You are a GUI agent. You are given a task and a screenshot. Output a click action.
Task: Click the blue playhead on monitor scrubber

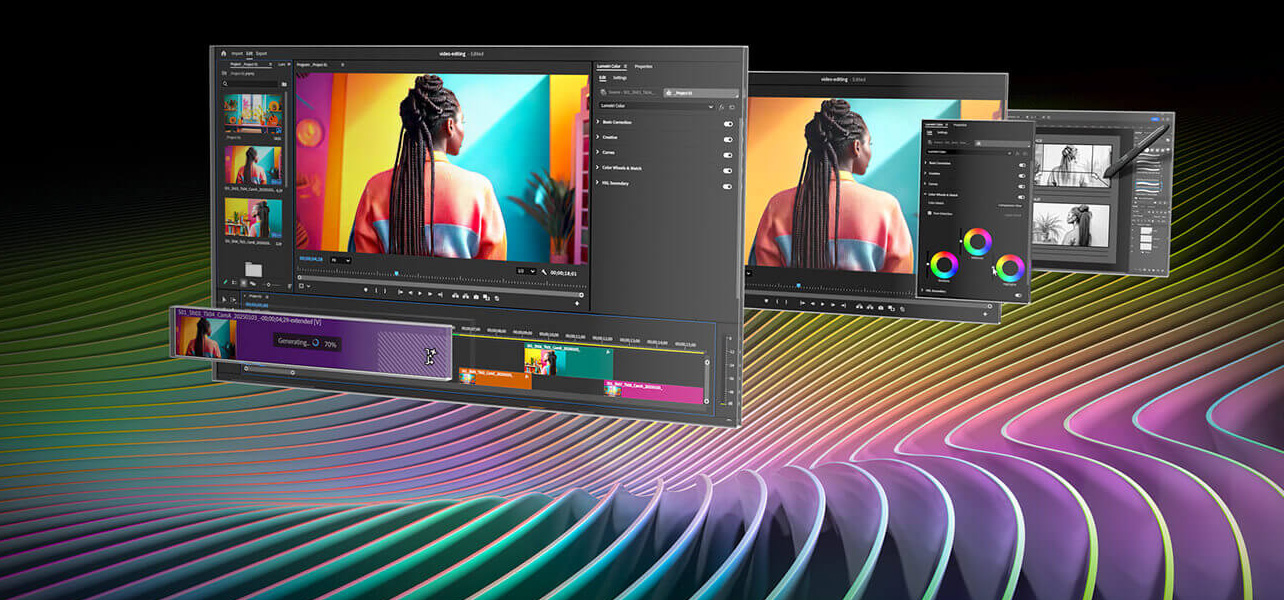click(396, 273)
